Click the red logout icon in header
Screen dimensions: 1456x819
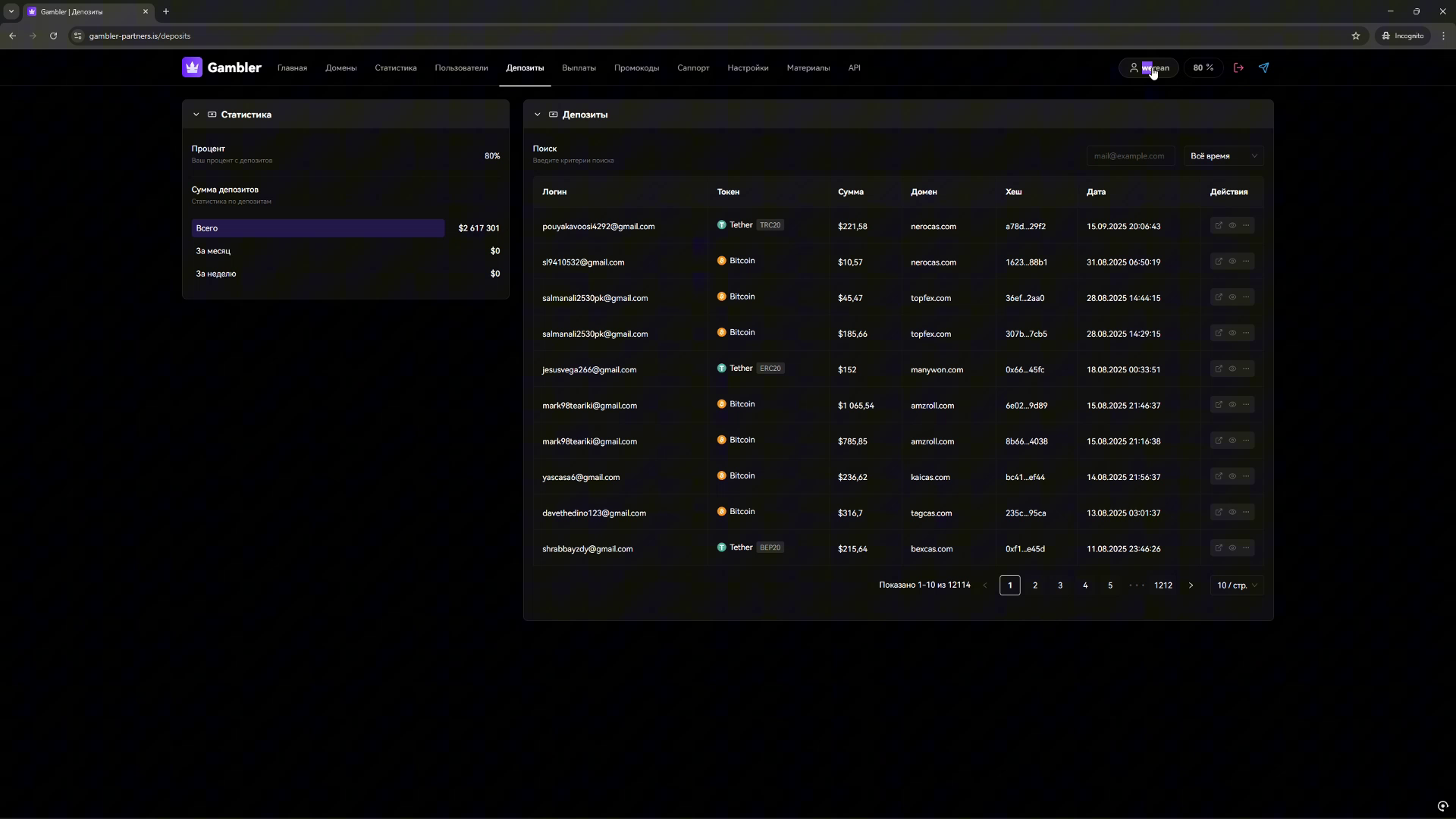click(x=1238, y=67)
